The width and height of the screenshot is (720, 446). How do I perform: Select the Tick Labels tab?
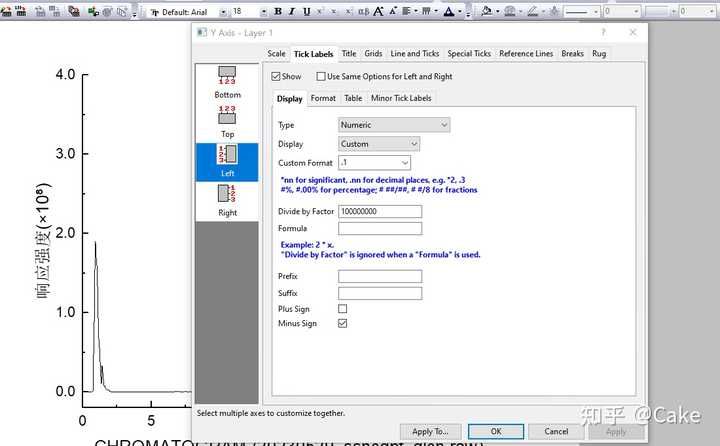[314, 54]
